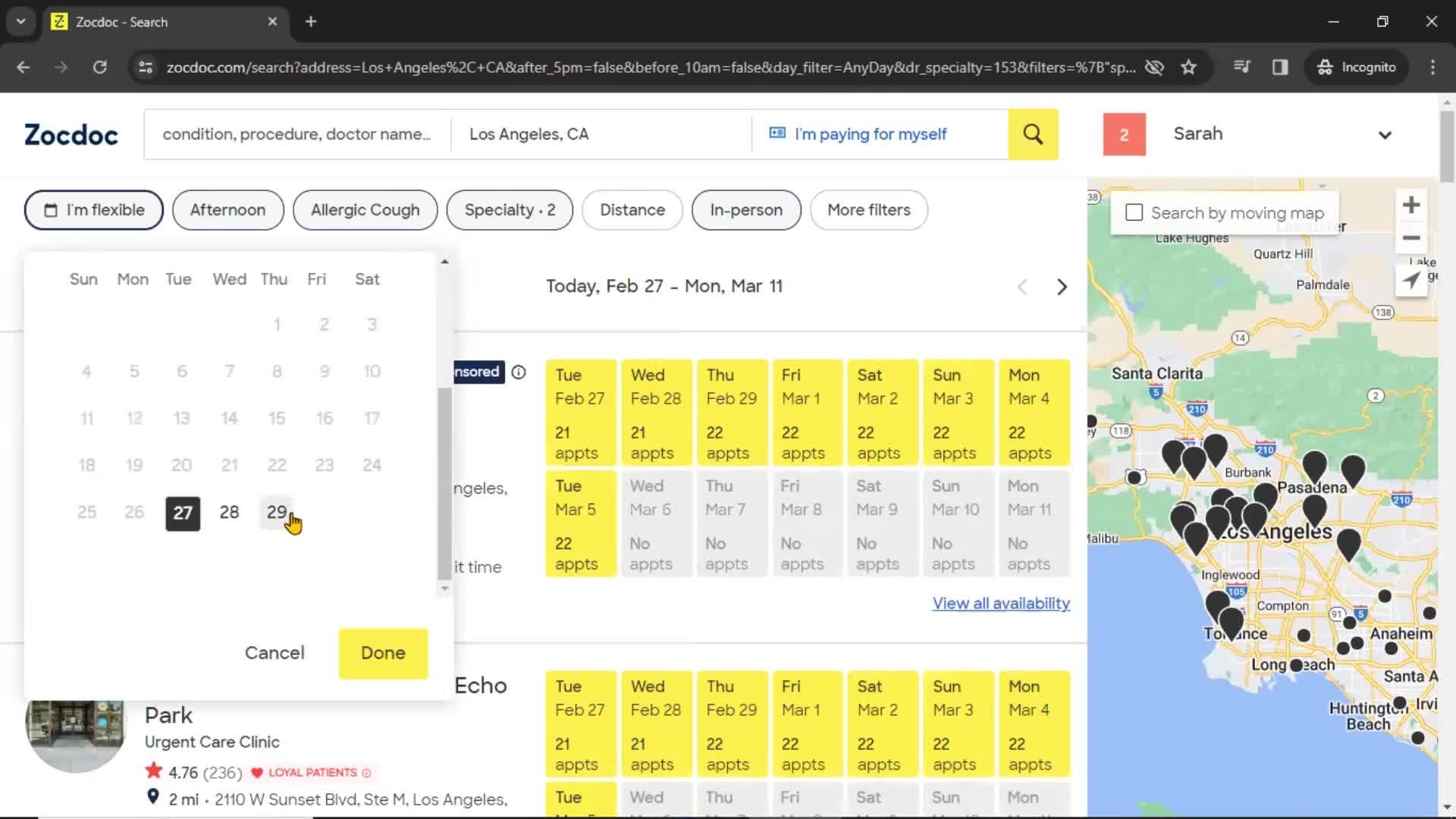Enable Search by moving map checkbox
Viewport: 1456px width, 819px height.
point(1134,213)
